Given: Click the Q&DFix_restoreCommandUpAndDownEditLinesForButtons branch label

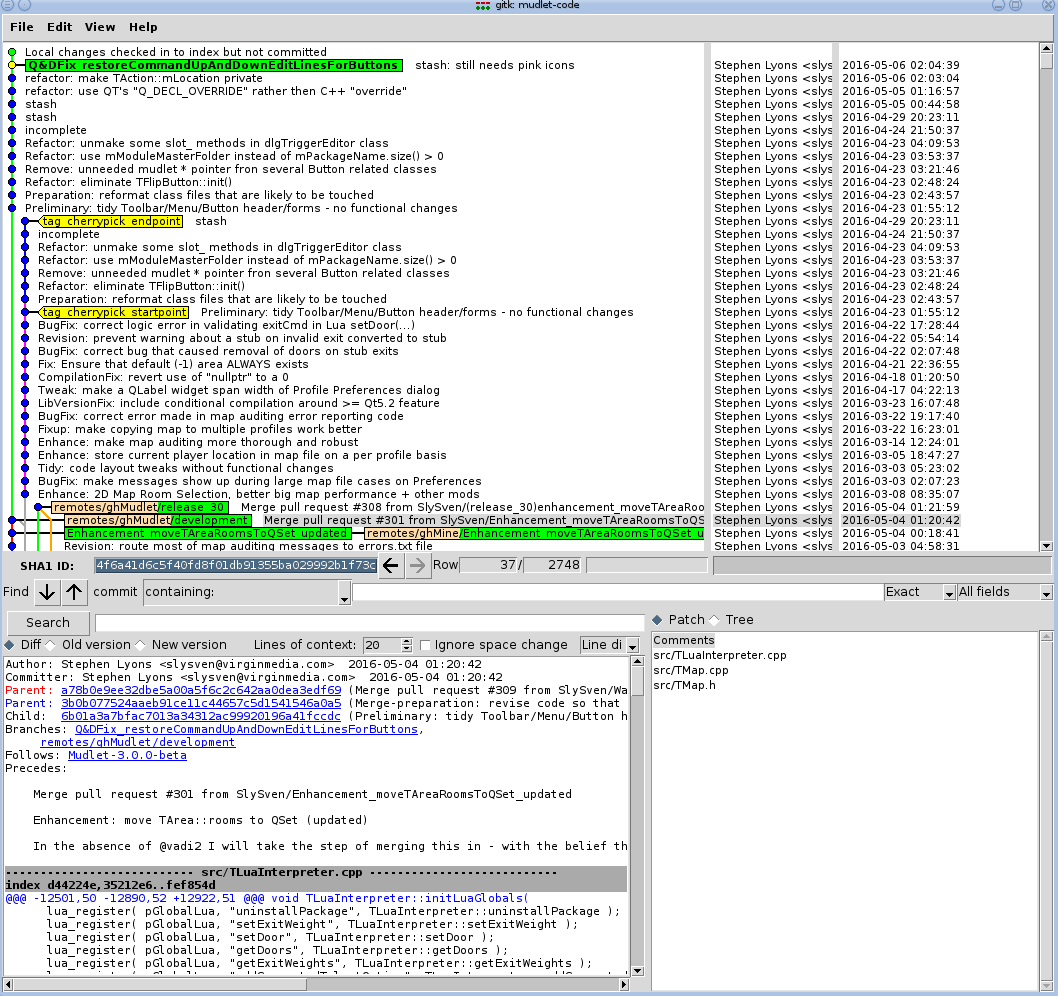Looking at the screenshot, I should (214, 65).
